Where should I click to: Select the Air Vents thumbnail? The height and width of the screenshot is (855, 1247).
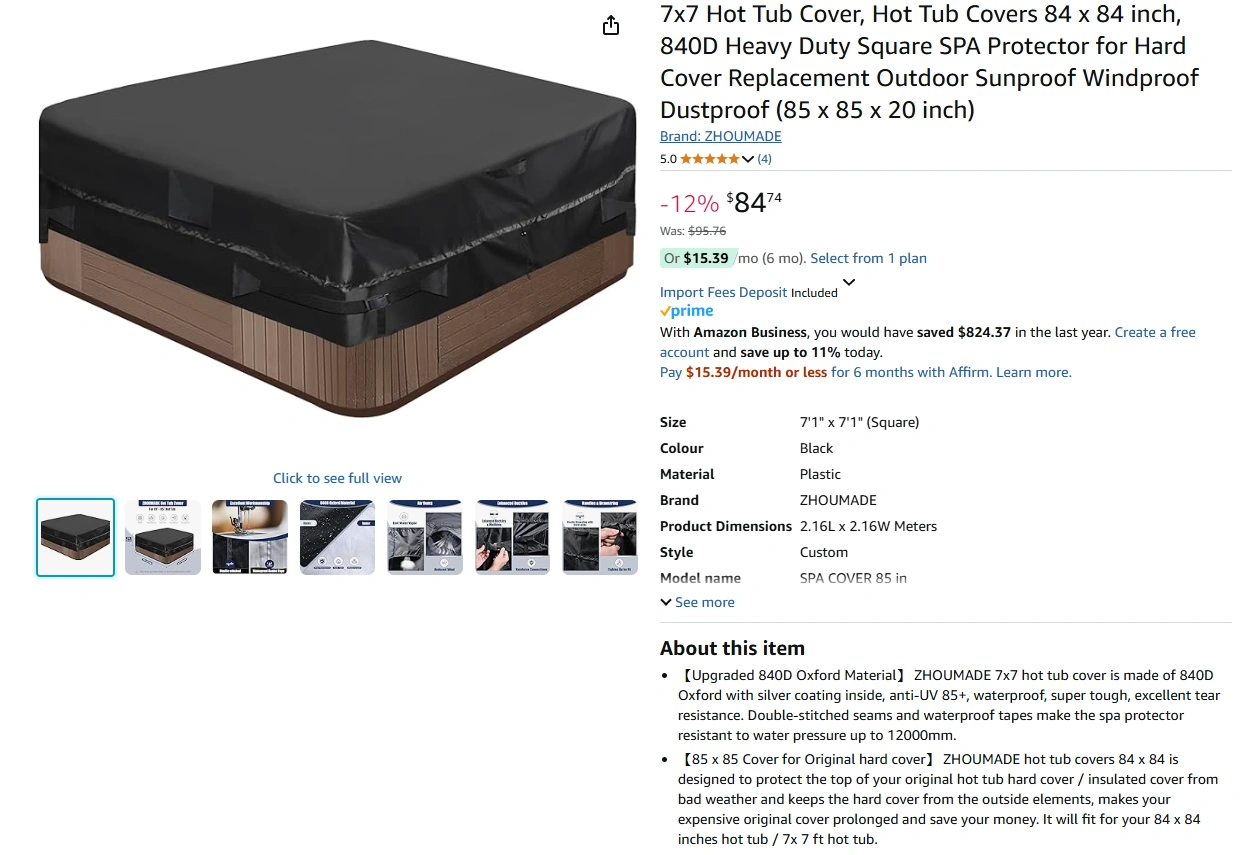point(425,538)
